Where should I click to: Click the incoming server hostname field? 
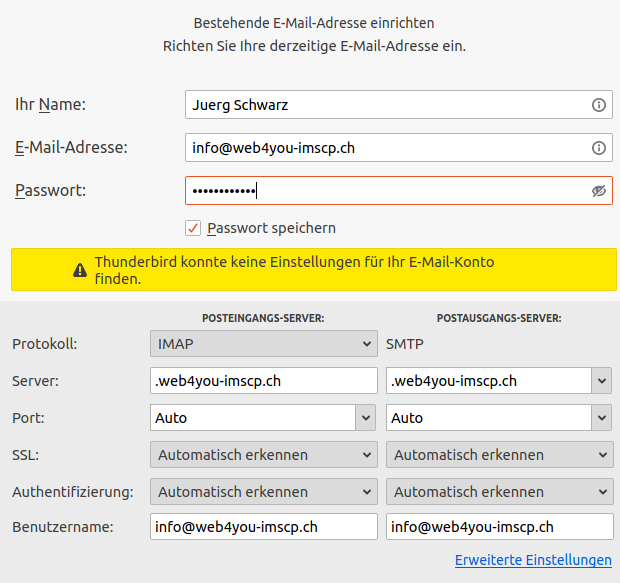click(263, 381)
